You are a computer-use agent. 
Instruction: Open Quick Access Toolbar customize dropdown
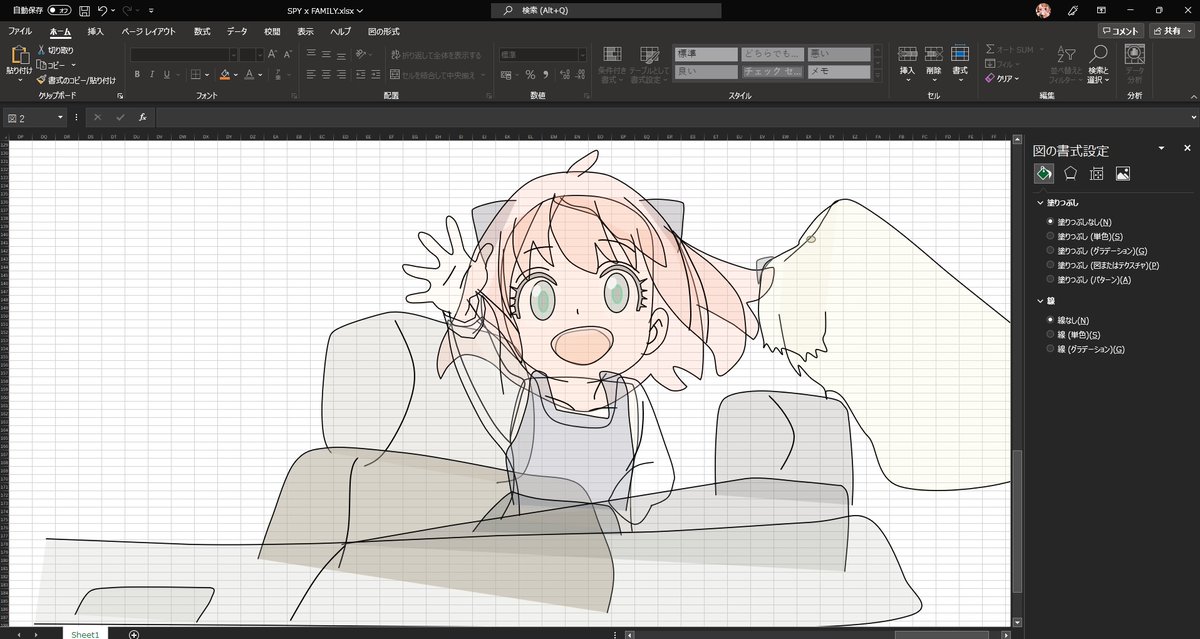point(150,10)
